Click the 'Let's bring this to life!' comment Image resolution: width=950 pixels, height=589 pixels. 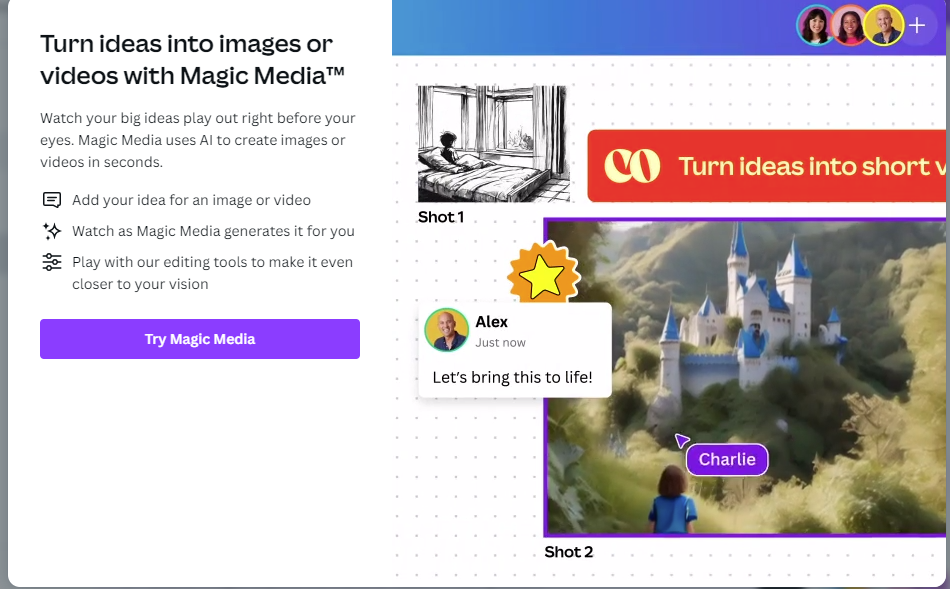512,377
